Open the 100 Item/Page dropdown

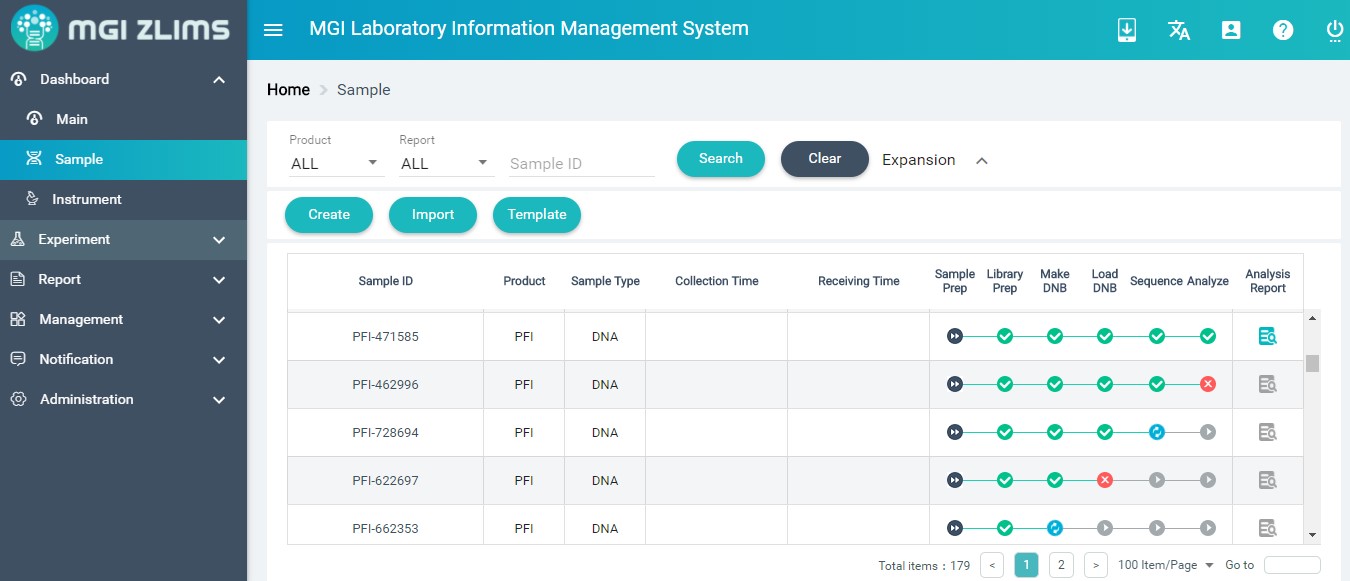pyautogui.click(x=1166, y=565)
